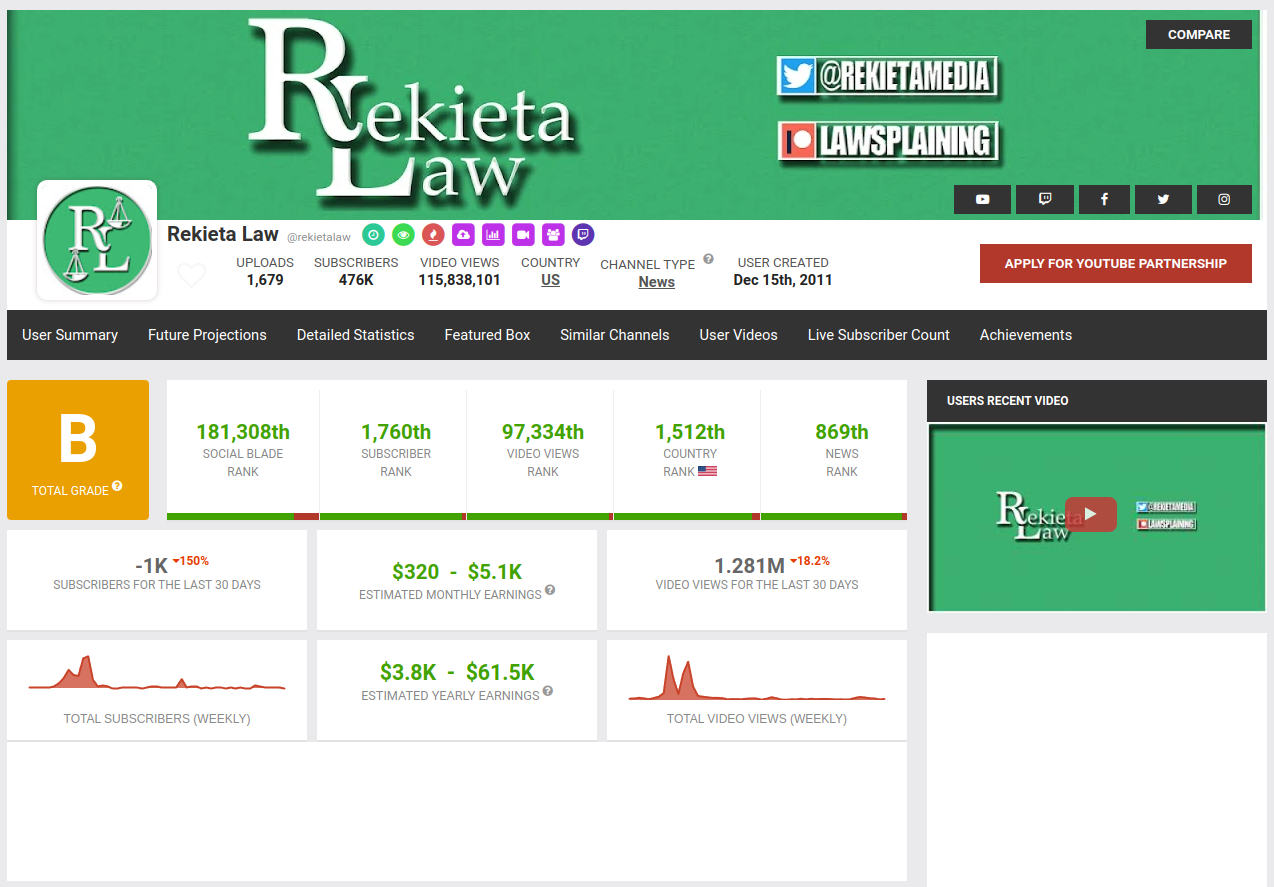Viewport: 1274px width, 887px height.
Task: Click the video views count 115,838,101
Action: click(459, 280)
